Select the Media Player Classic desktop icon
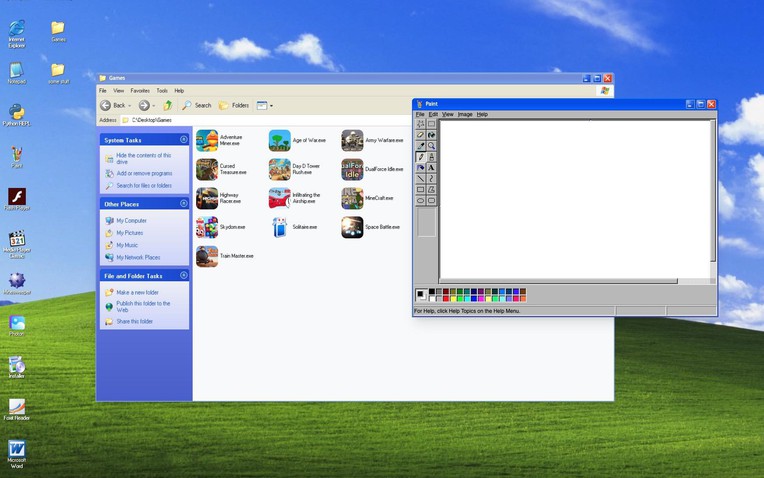The image size is (764, 478). coord(17,245)
